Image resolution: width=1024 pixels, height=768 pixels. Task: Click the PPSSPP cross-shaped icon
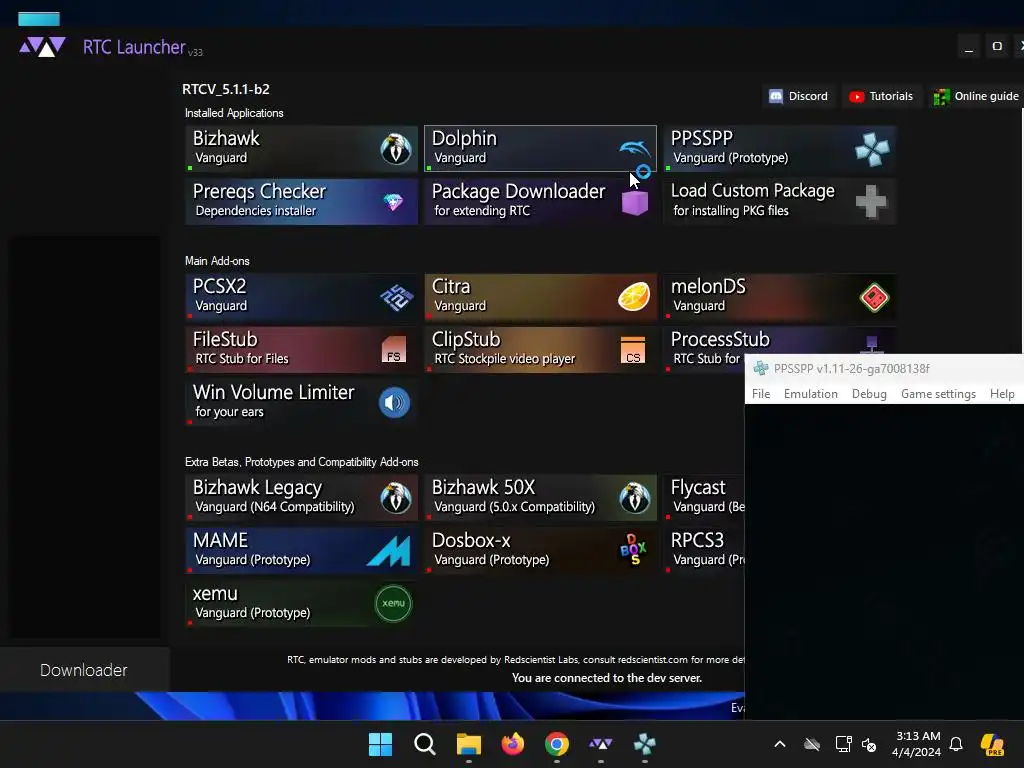872,150
